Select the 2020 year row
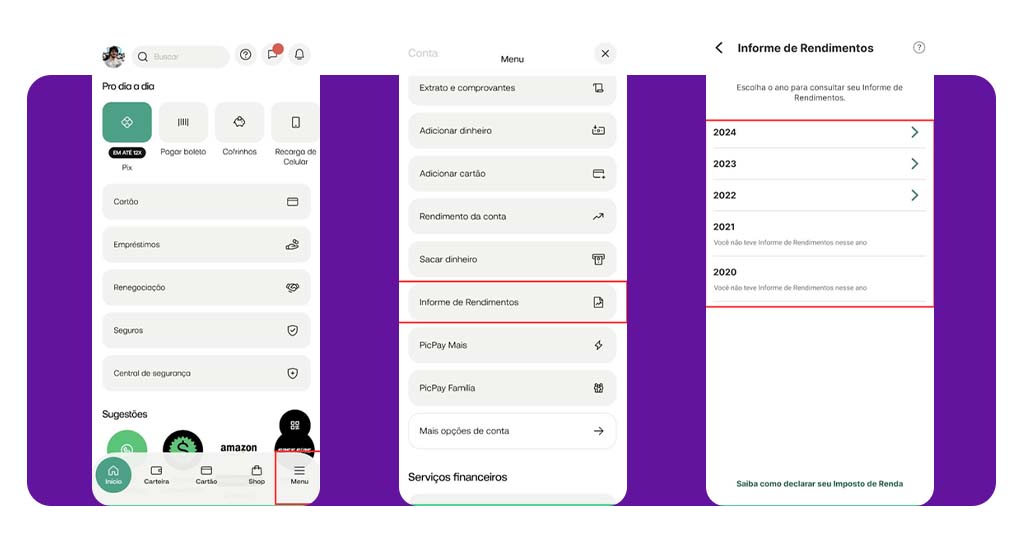 [x=820, y=279]
